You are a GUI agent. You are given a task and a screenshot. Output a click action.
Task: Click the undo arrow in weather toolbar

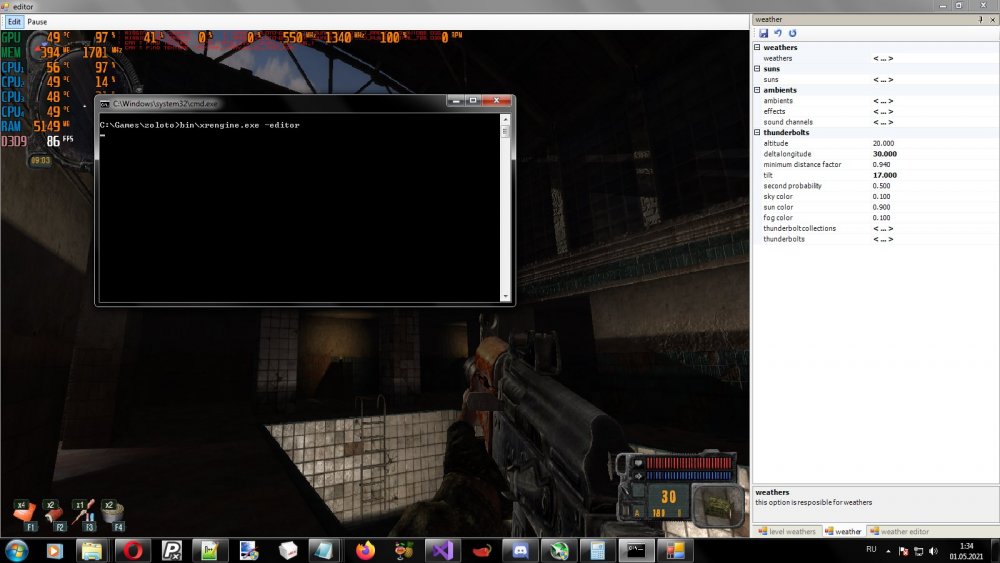coord(778,33)
